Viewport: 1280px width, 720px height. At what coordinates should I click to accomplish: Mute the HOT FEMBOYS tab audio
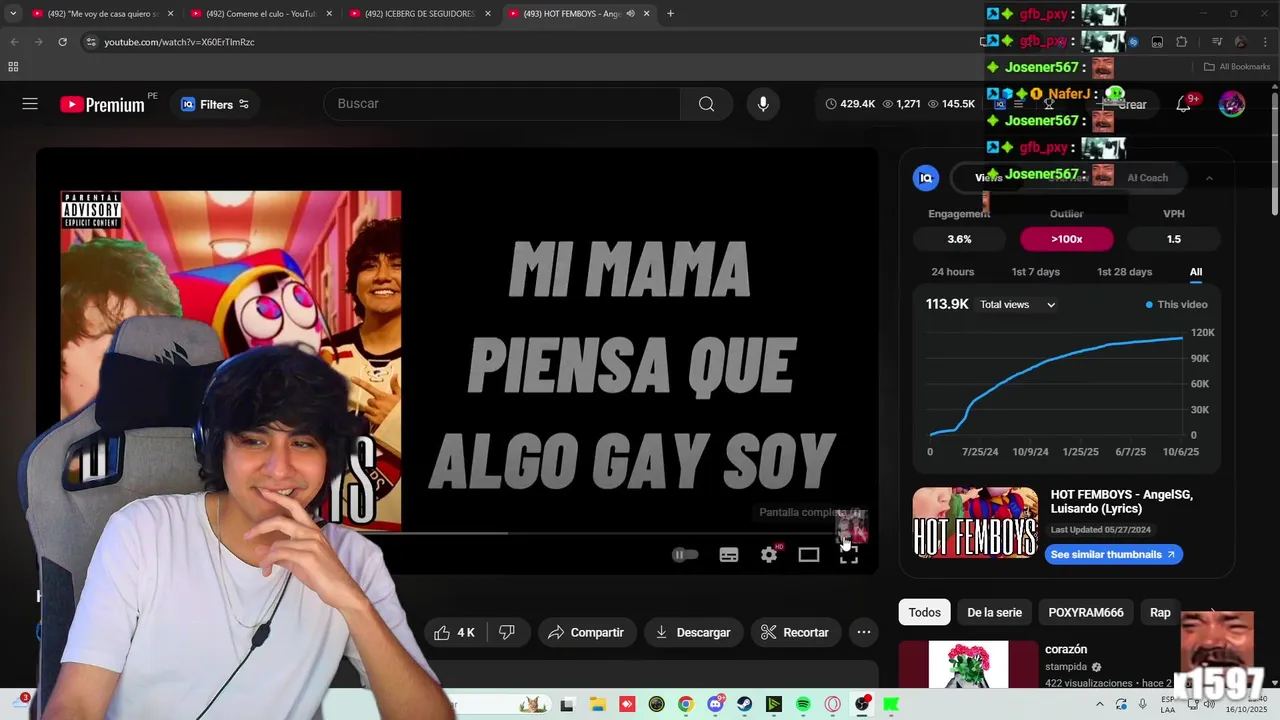click(631, 14)
